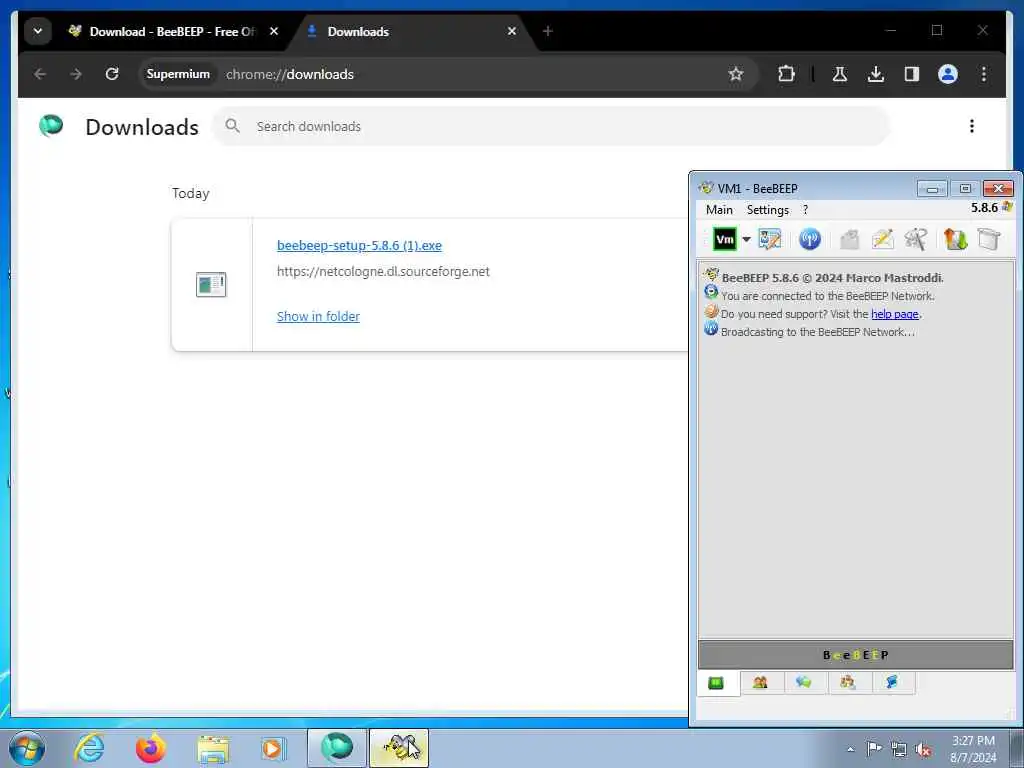Click the chrome://downloads address bar
The height and width of the screenshot is (768, 1024).
pos(449,74)
